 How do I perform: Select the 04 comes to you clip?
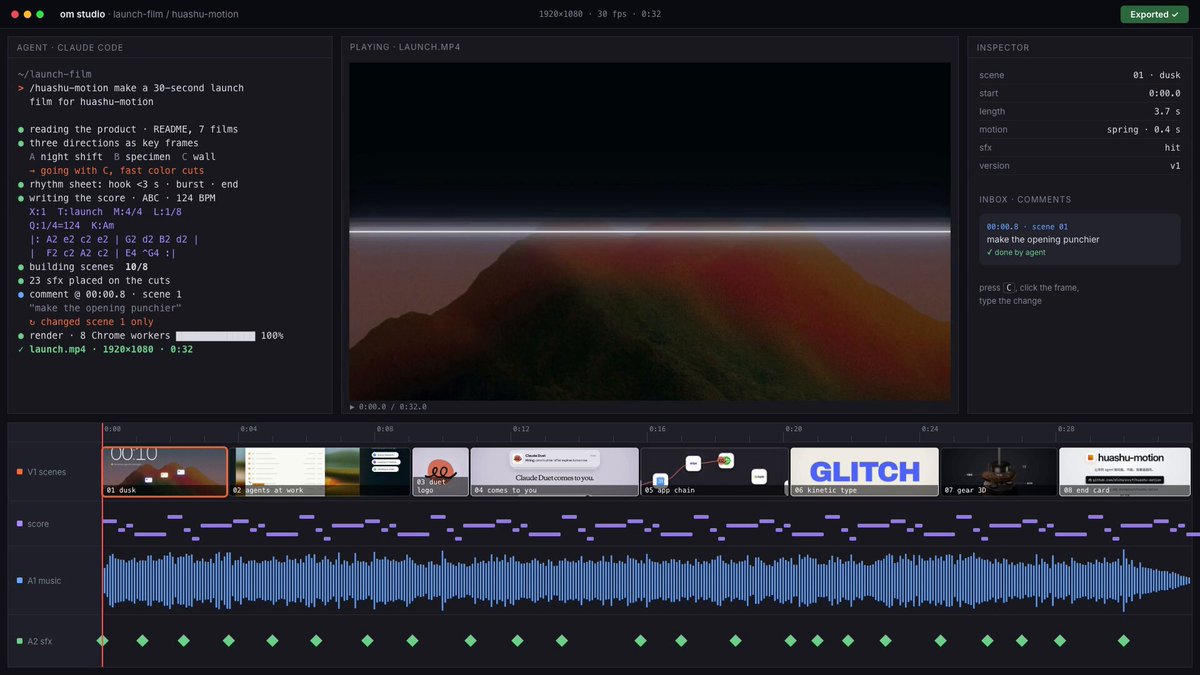(x=555, y=471)
